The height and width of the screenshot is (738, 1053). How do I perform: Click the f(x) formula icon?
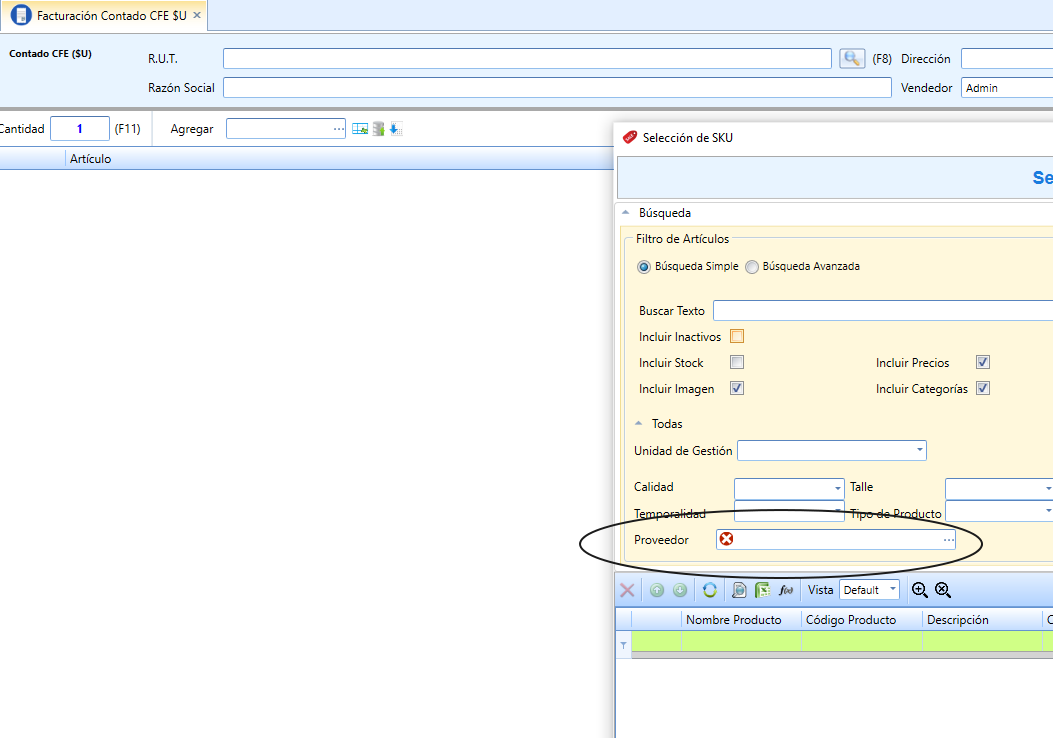pyautogui.click(x=786, y=590)
